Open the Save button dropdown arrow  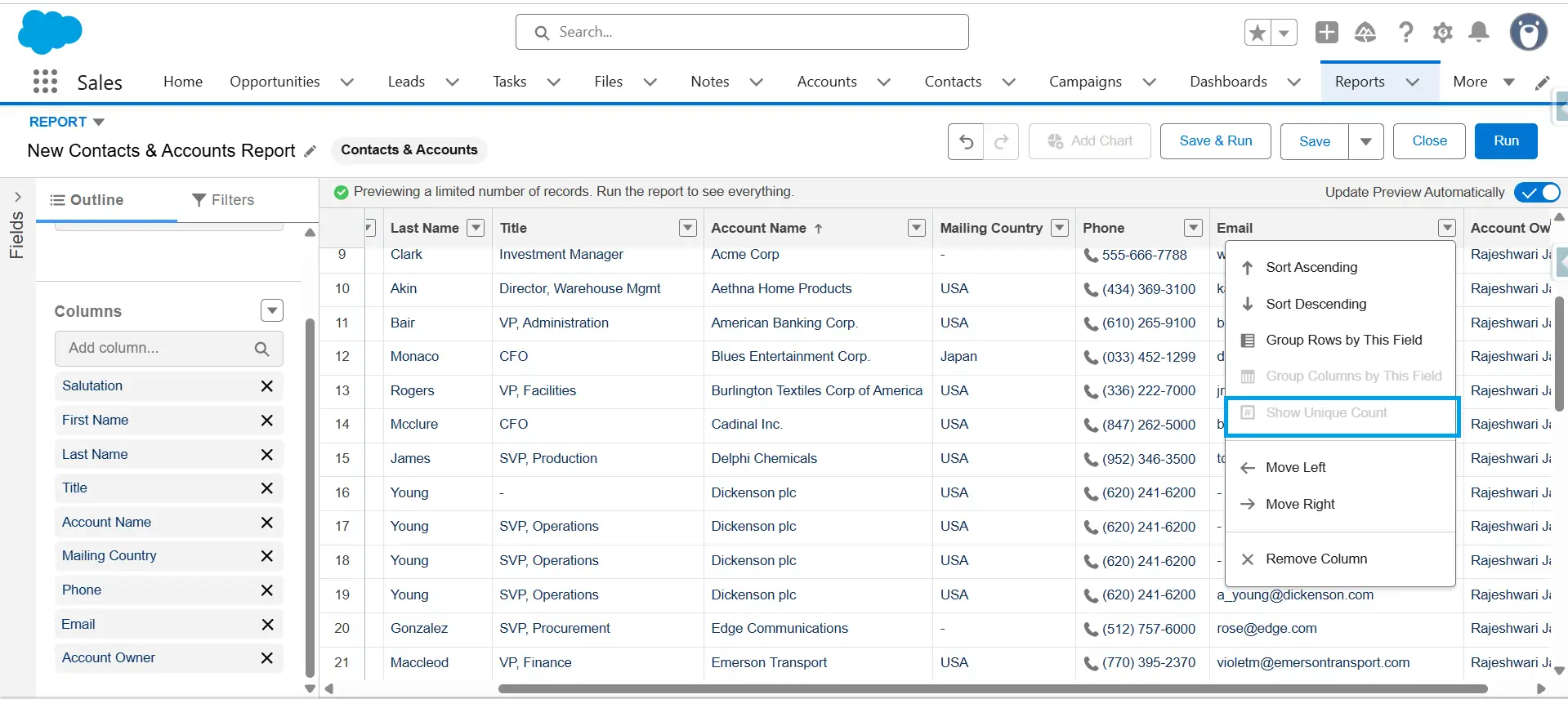(1365, 141)
